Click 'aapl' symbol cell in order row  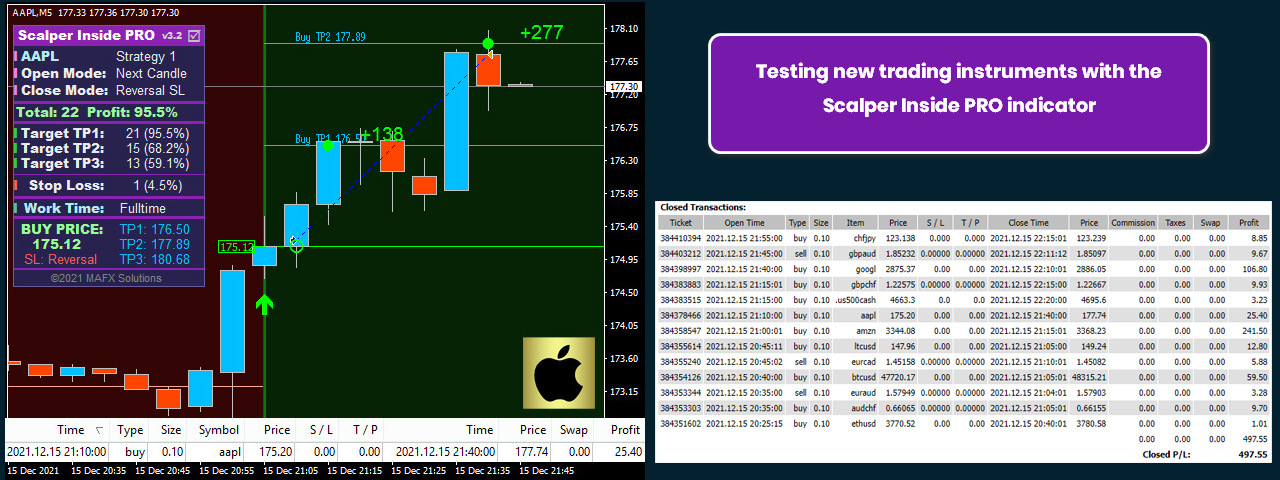[230, 452]
